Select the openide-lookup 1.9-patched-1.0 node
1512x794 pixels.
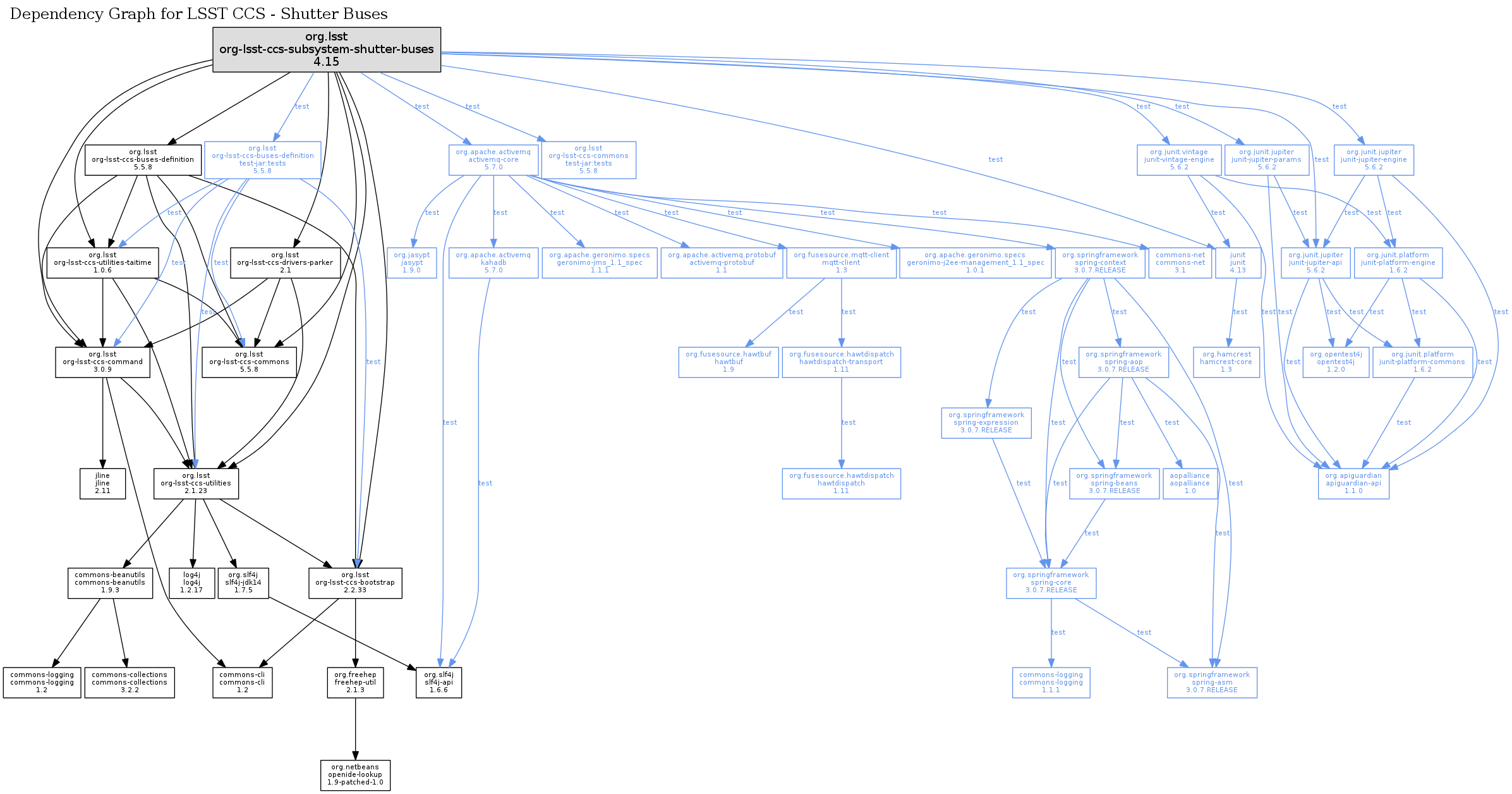pyautogui.click(x=354, y=774)
